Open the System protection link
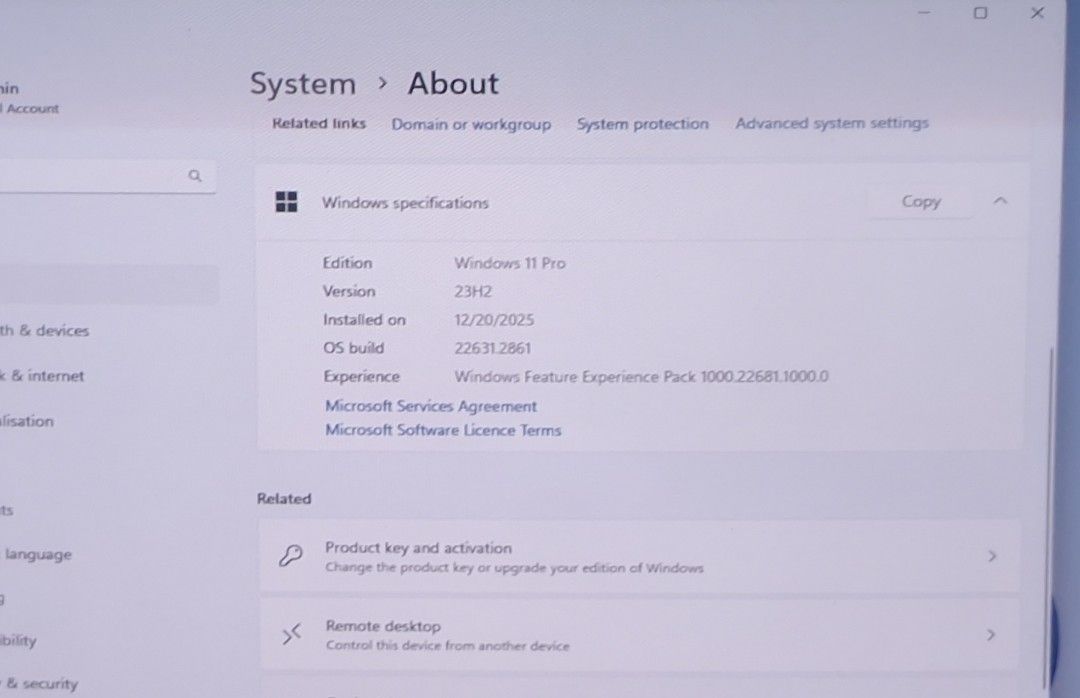This screenshot has height=698, width=1080. 642,124
